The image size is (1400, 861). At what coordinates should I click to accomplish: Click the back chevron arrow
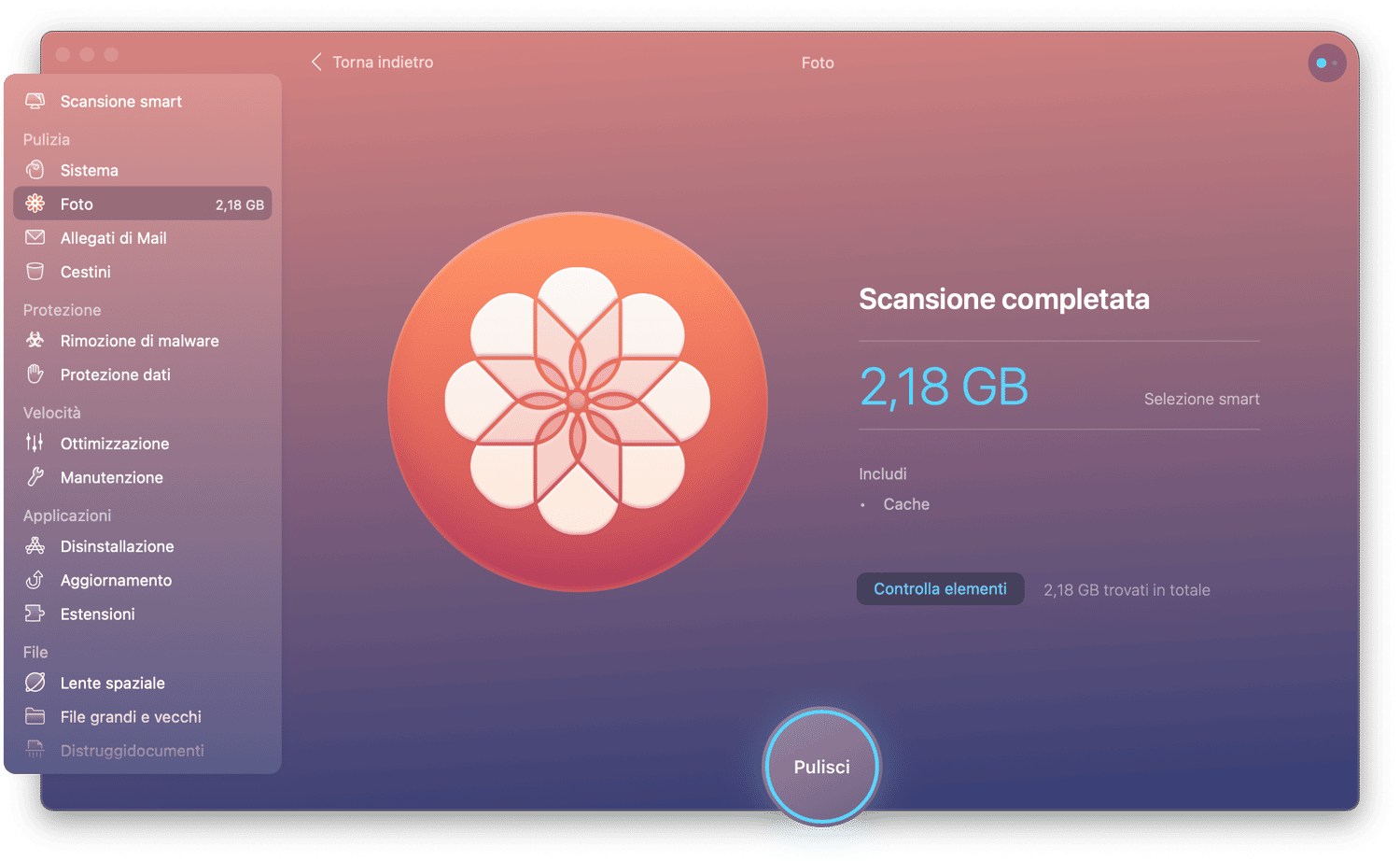(316, 62)
